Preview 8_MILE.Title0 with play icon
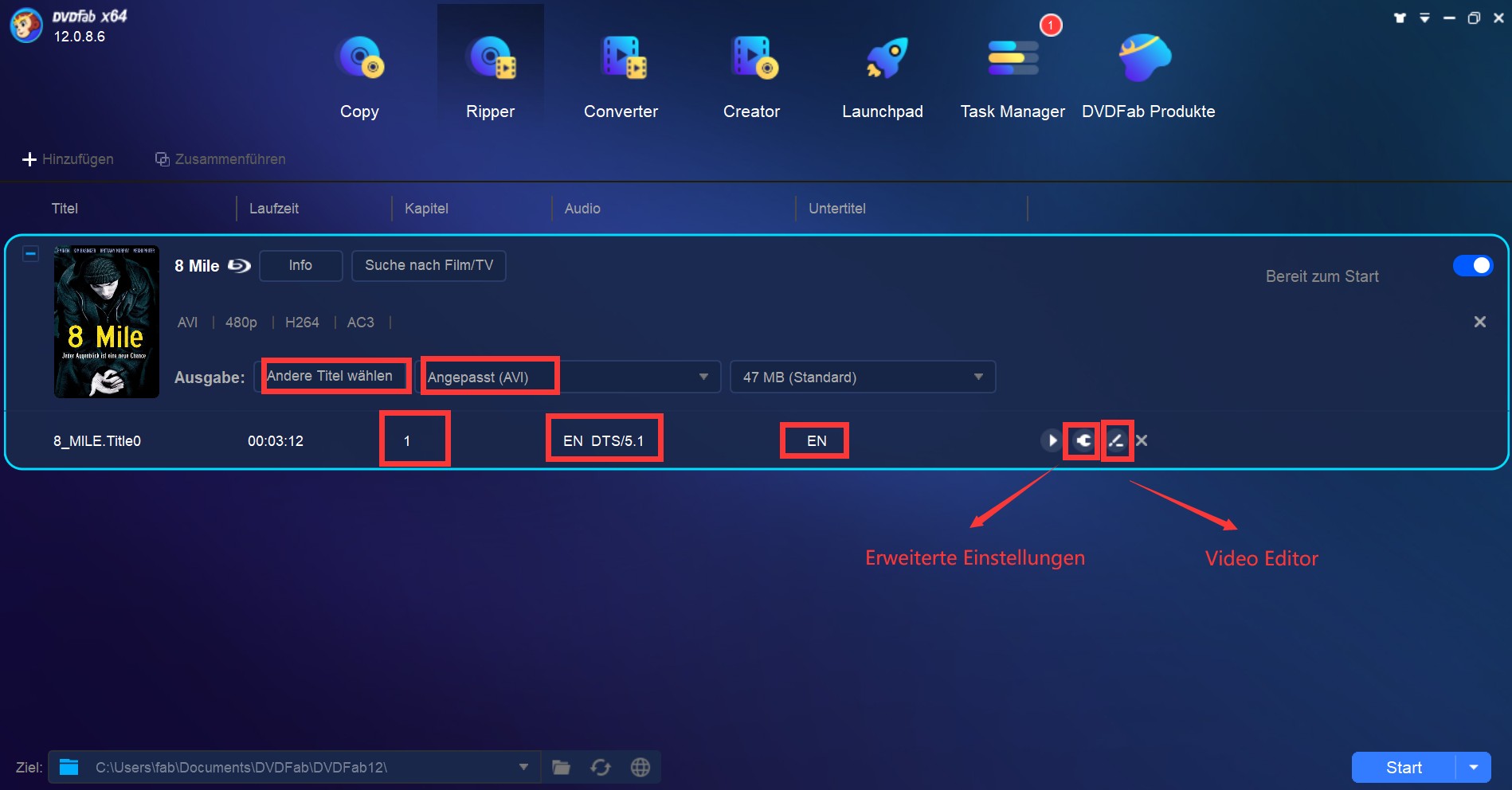Viewport: 1512px width, 790px height. click(x=1052, y=440)
